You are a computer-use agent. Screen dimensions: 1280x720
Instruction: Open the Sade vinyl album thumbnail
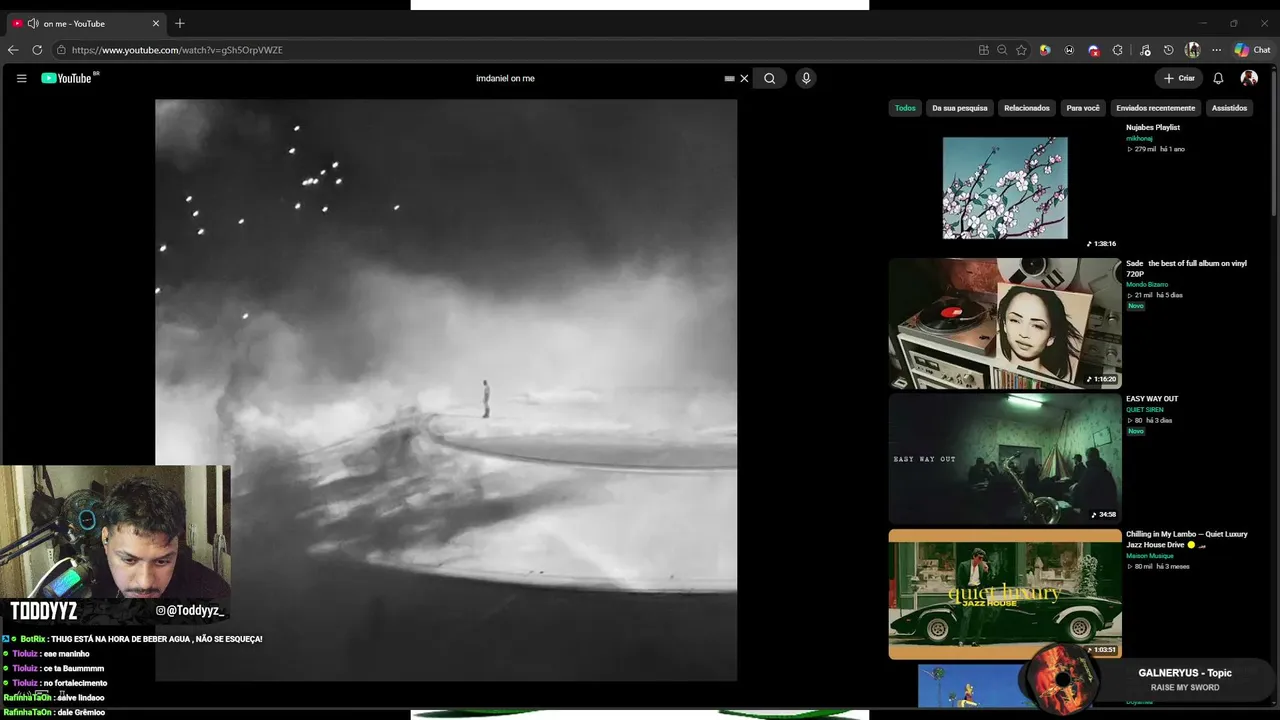(1005, 323)
